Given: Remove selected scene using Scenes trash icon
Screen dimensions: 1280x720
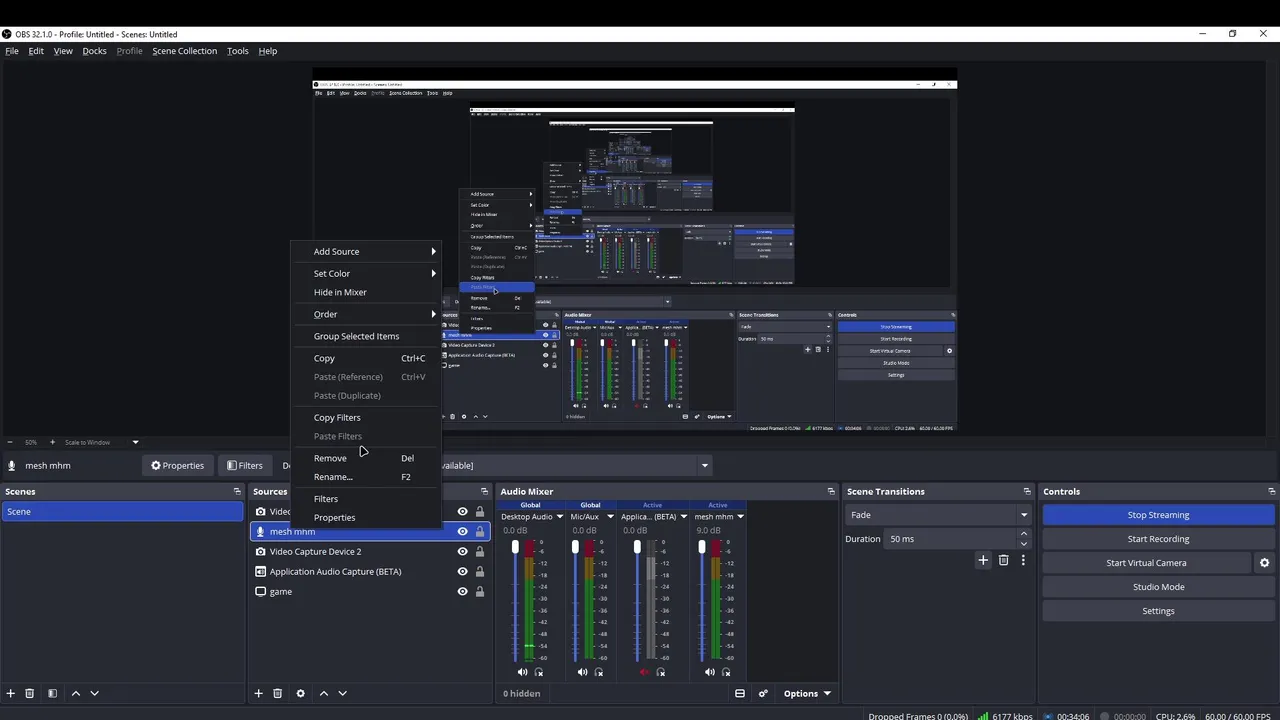Looking at the screenshot, I should pyautogui.click(x=30, y=693).
